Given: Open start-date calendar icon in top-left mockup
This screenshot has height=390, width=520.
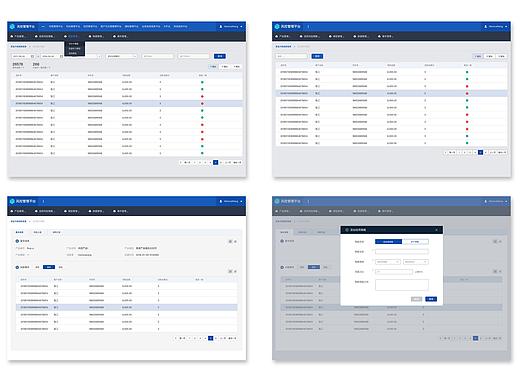Looking at the screenshot, I should point(32,56).
